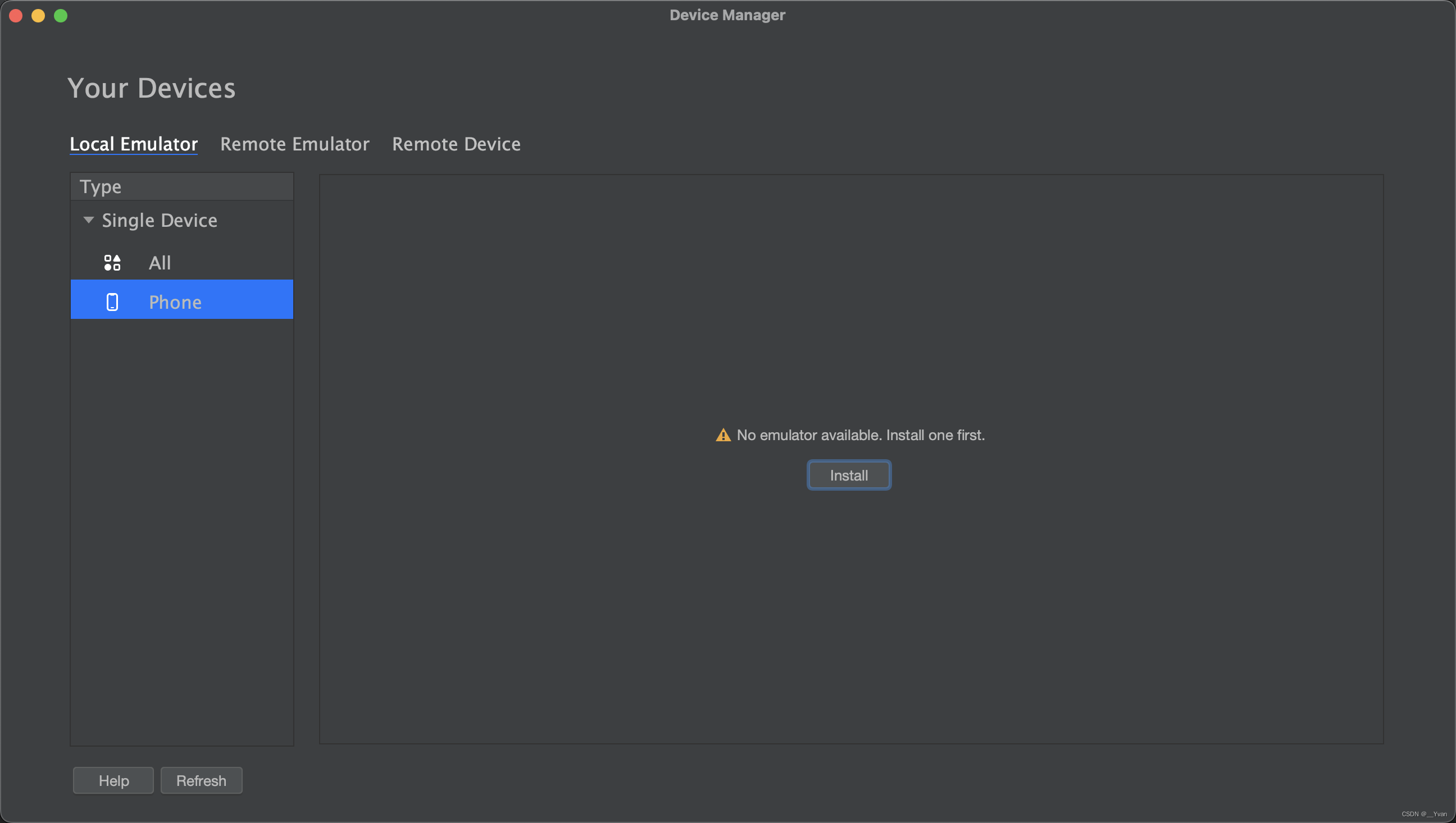Screen dimensions: 1456x823
Task: Switch to the Local Emulator tab
Action: pyautogui.click(x=134, y=144)
